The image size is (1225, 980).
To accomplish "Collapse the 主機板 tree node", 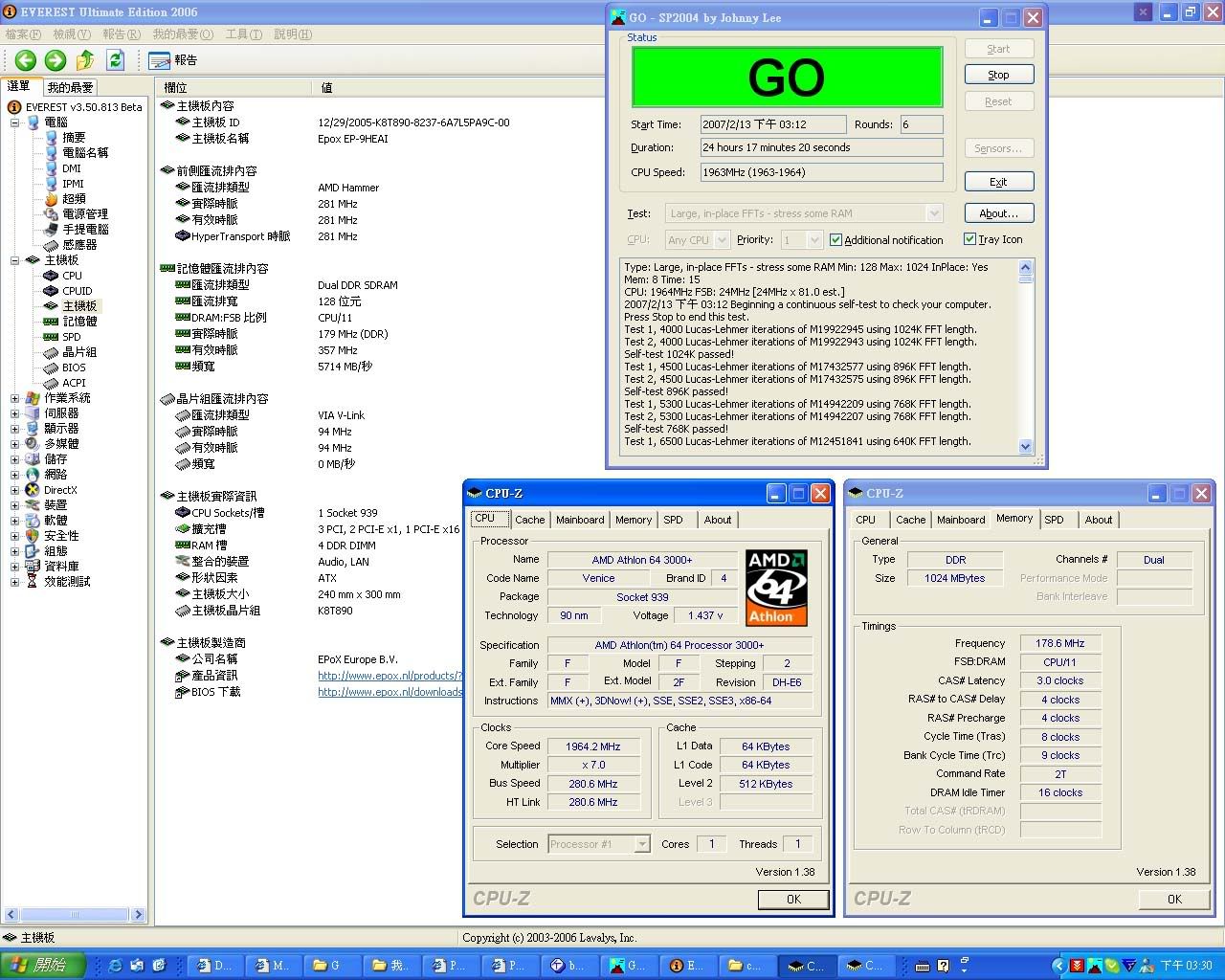I will pyautogui.click(x=15, y=260).
